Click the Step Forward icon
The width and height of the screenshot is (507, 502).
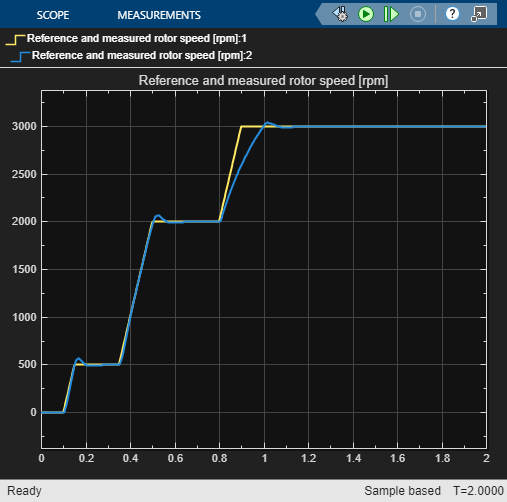391,14
